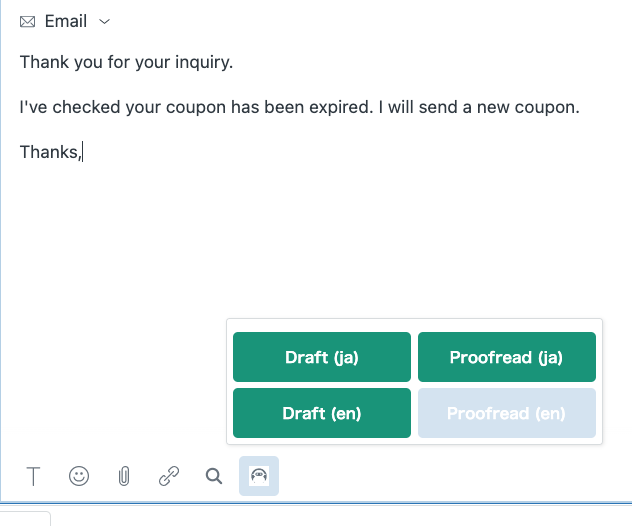Click the word "inquiry" in the first line
The image size is (632, 526).
(202, 63)
